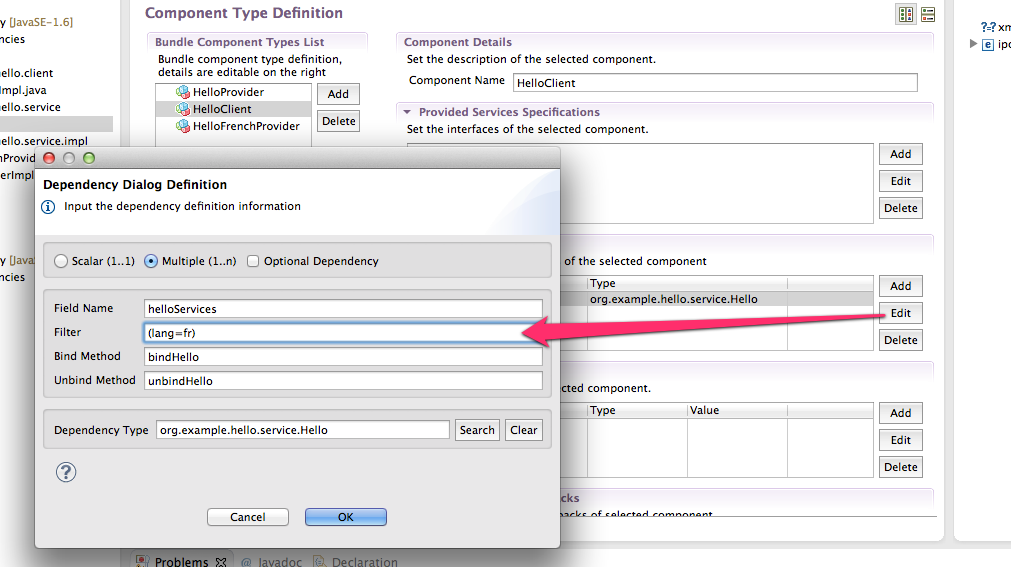Click Search next to Dependency Type
Image resolution: width=1011 pixels, height=567 pixels.
pos(477,430)
